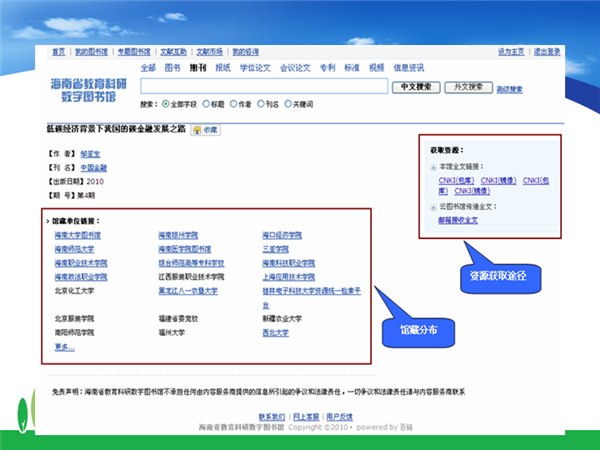Switch to the 报纸 tab
The image size is (600, 450).
coord(223,68)
